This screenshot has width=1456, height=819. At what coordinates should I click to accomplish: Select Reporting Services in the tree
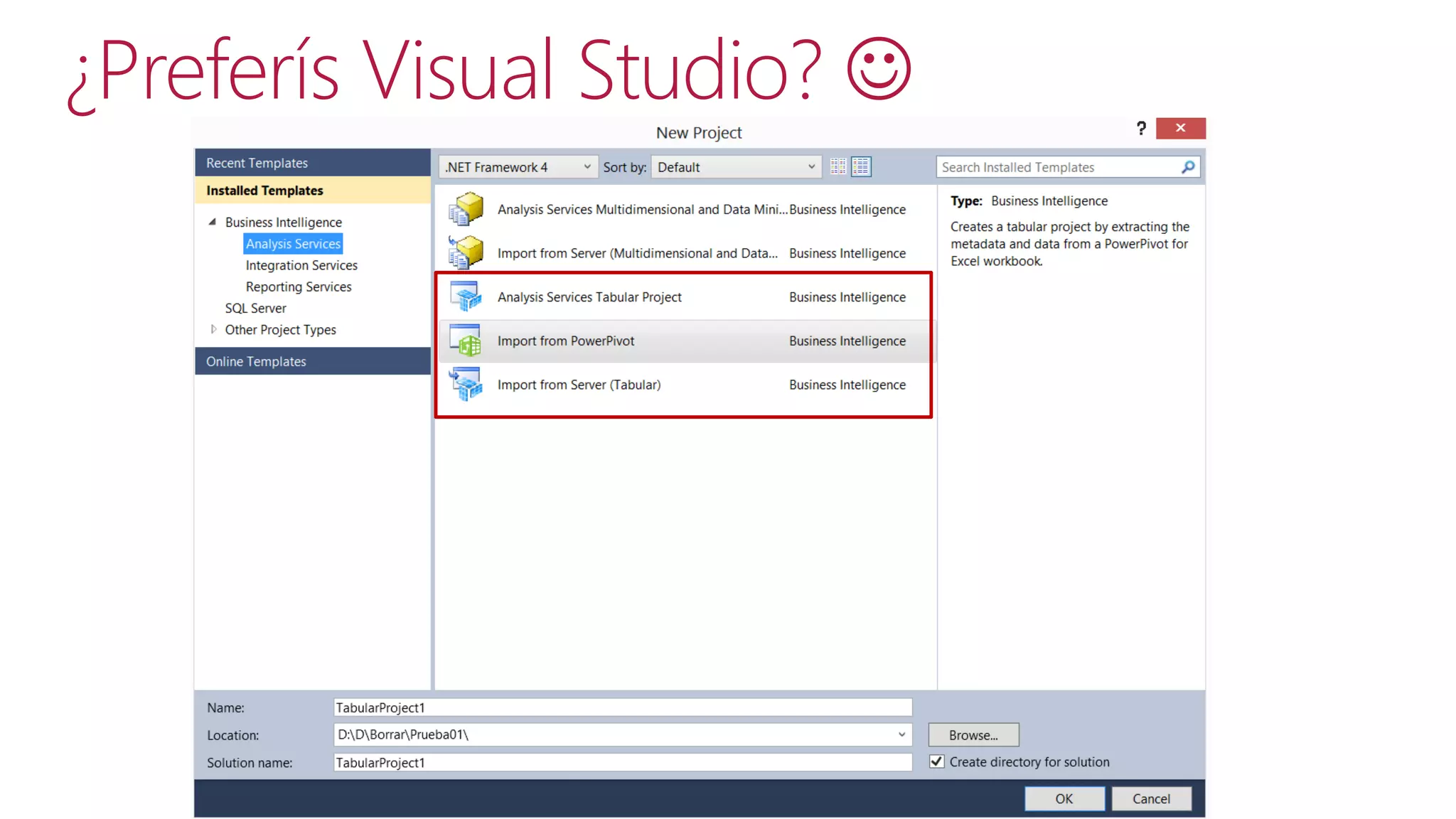coord(299,287)
